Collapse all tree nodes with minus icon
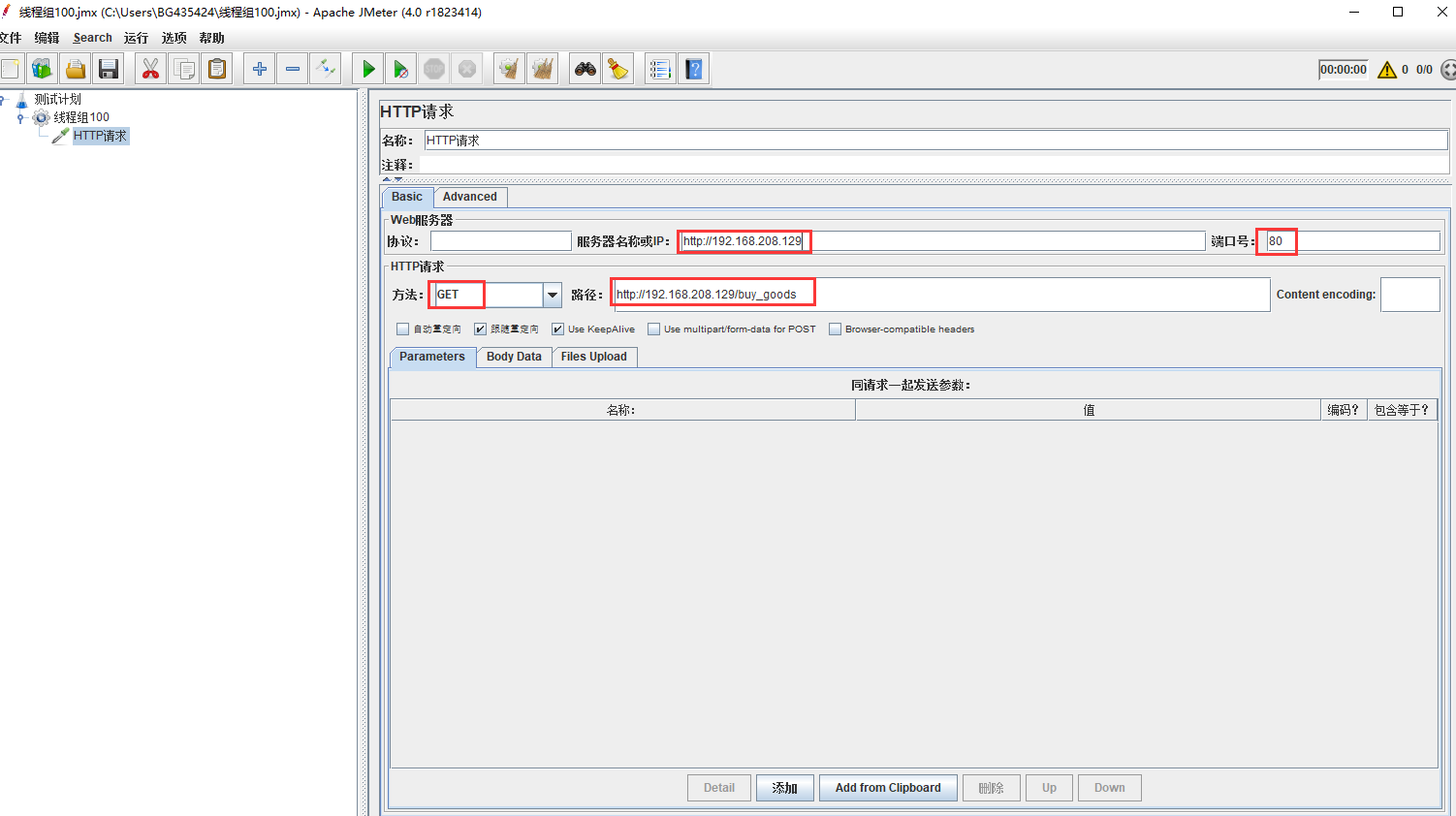The width and height of the screenshot is (1456, 816). point(293,69)
